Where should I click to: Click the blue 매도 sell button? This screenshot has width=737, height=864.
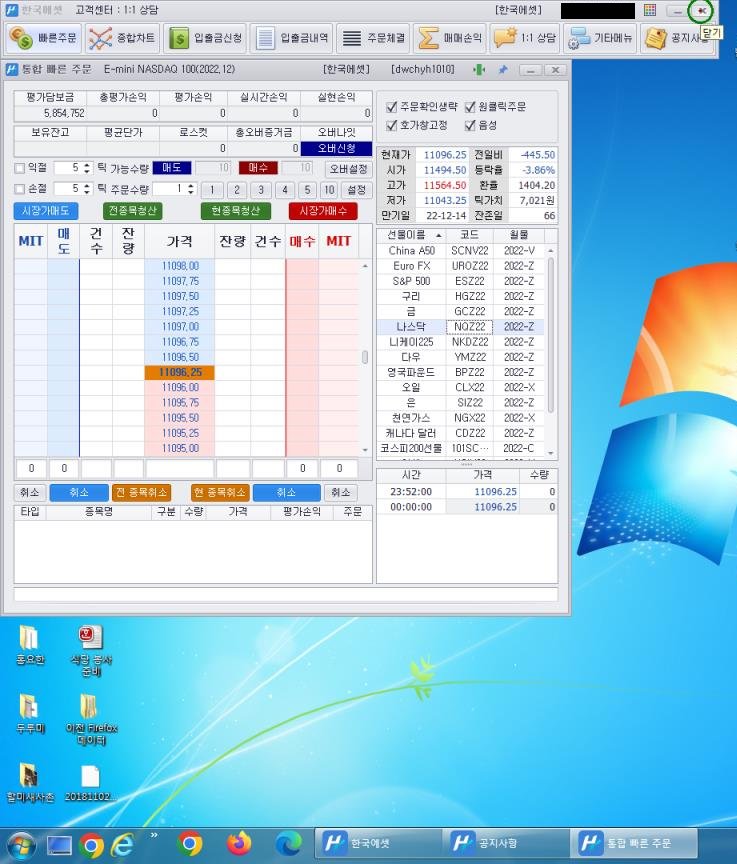(x=172, y=168)
